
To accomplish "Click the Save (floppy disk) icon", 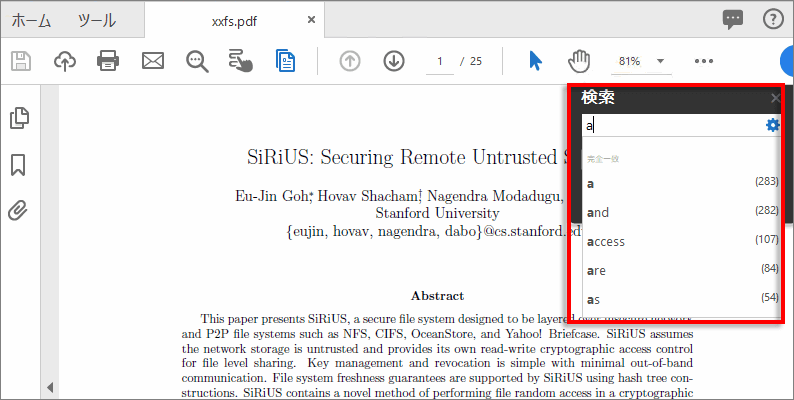I will pyautogui.click(x=21, y=61).
